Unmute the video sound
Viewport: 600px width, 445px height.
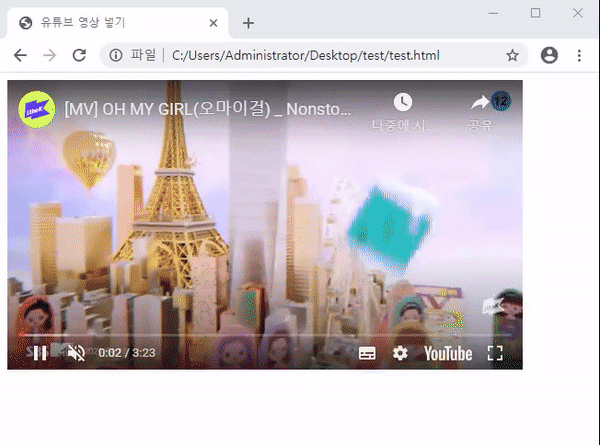coord(76,353)
